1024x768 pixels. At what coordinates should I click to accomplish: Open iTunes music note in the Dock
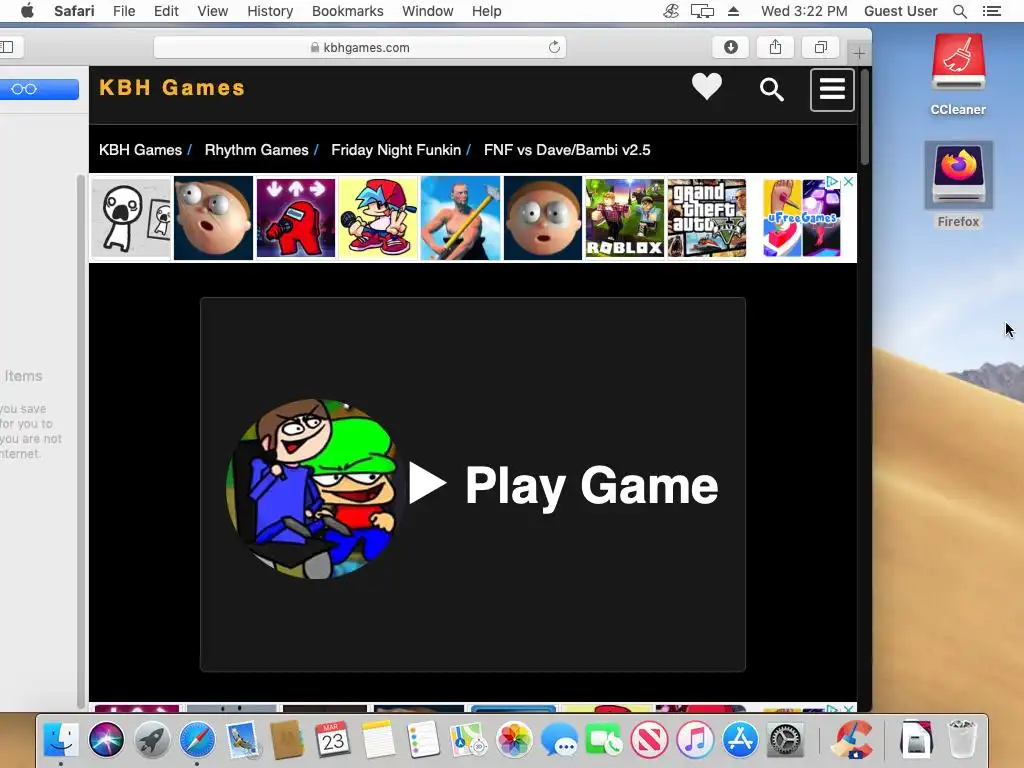click(695, 740)
